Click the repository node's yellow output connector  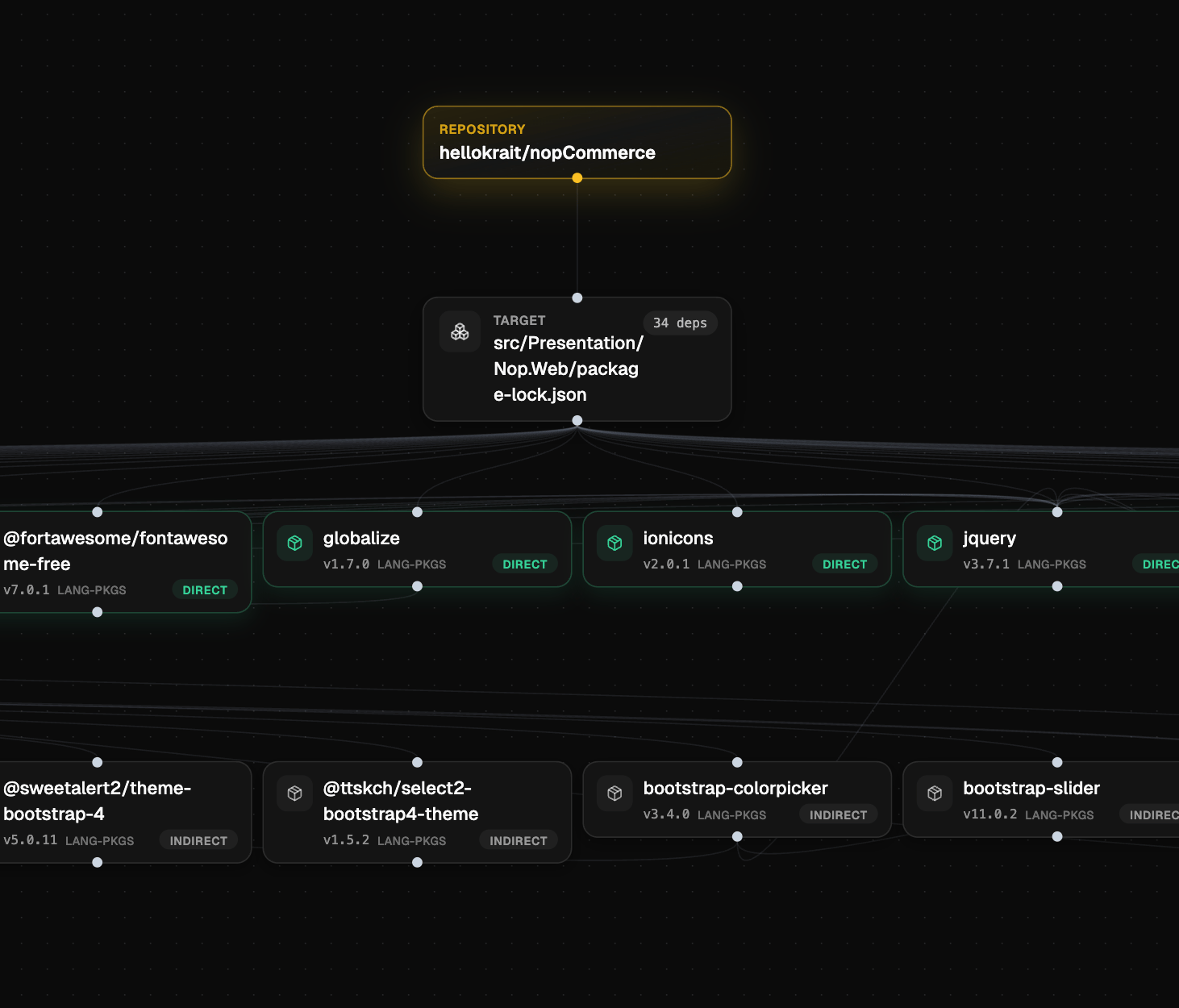point(577,178)
